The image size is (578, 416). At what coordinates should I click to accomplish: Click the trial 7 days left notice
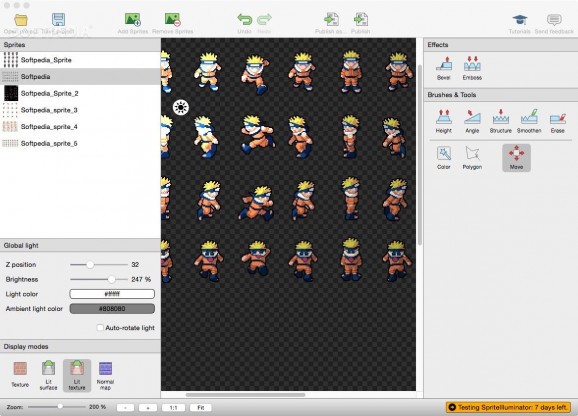tap(509, 407)
